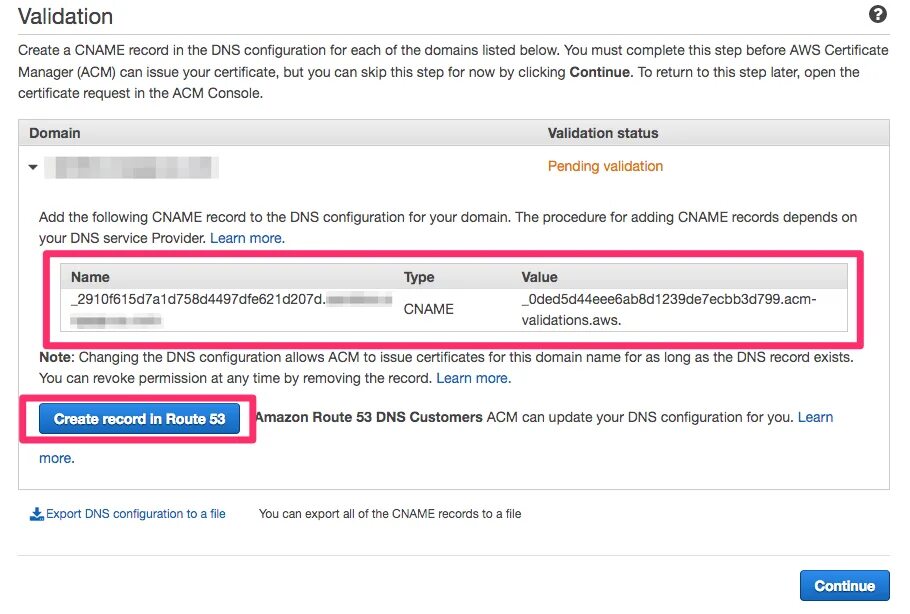This screenshot has width=910, height=614.
Task: Click the export download arrow icon
Action: [36, 514]
